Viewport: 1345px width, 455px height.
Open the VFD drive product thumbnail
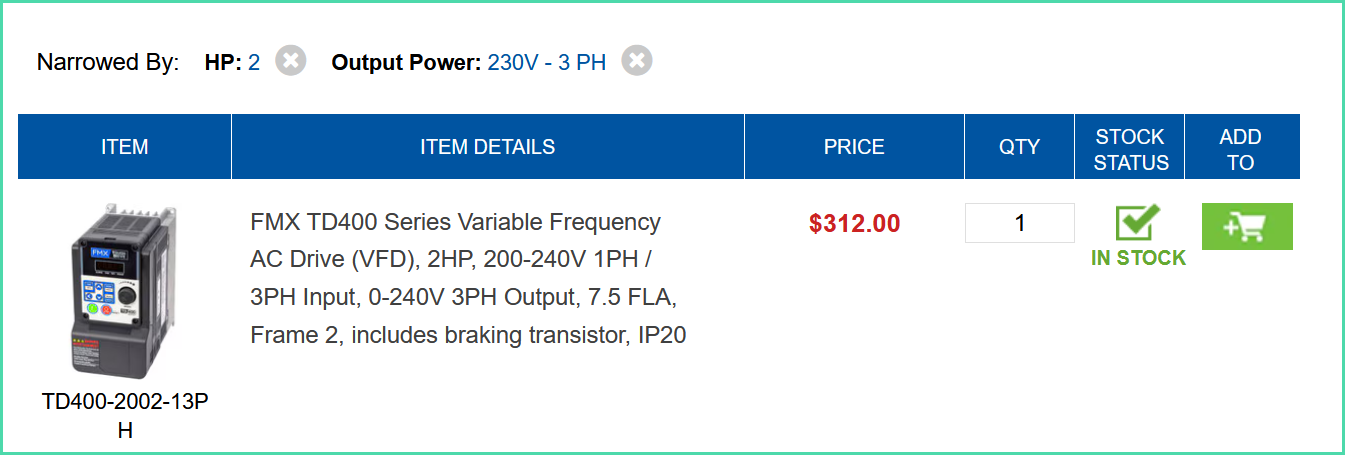[124, 291]
